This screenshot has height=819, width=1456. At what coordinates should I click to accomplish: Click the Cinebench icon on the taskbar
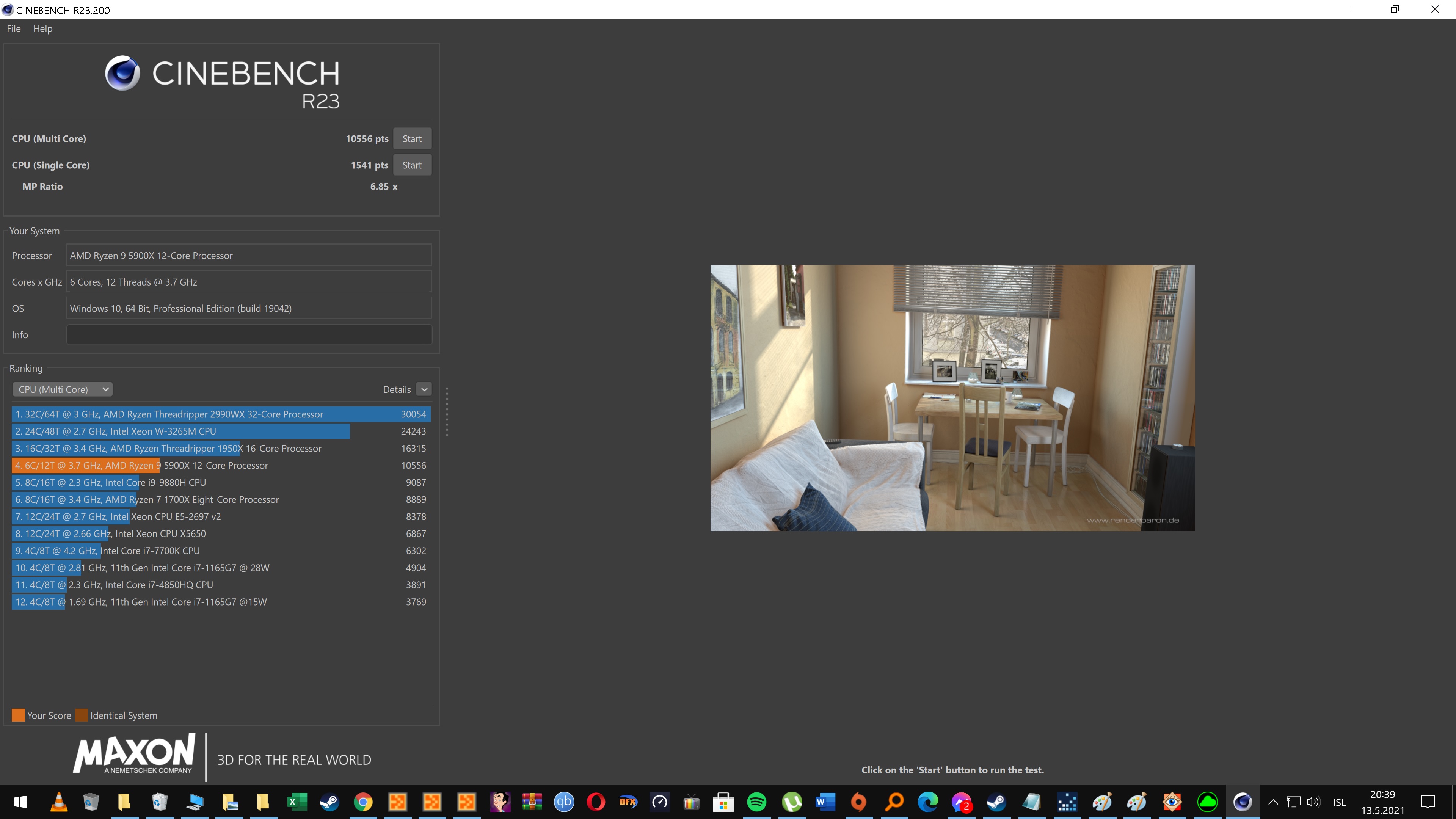[x=1242, y=802]
